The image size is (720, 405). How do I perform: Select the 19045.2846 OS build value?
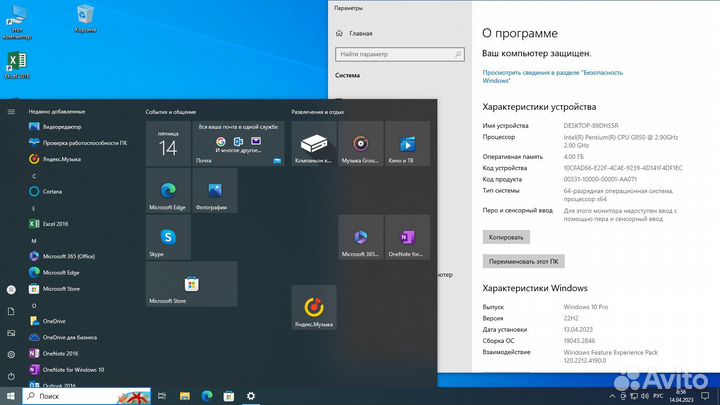579,341
